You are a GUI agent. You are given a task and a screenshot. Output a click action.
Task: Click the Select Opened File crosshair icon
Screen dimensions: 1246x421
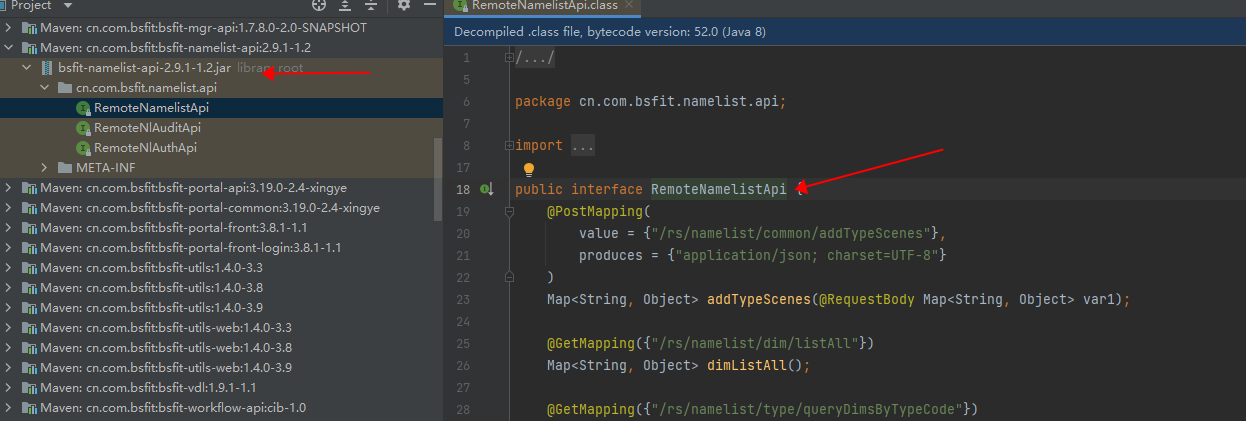point(319,5)
